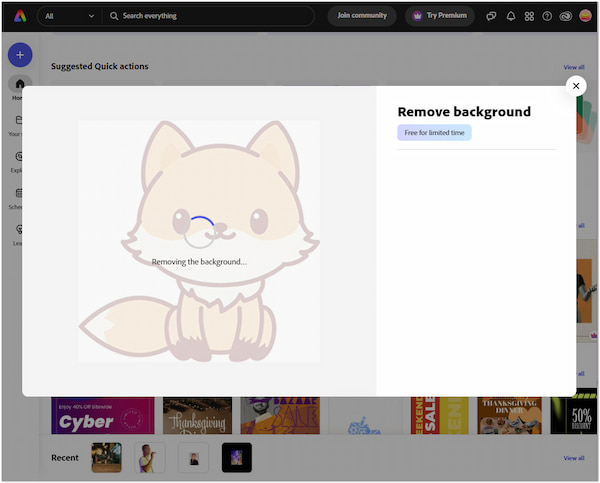Open the apps grid icon
This screenshot has width=600, height=483.
529,16
